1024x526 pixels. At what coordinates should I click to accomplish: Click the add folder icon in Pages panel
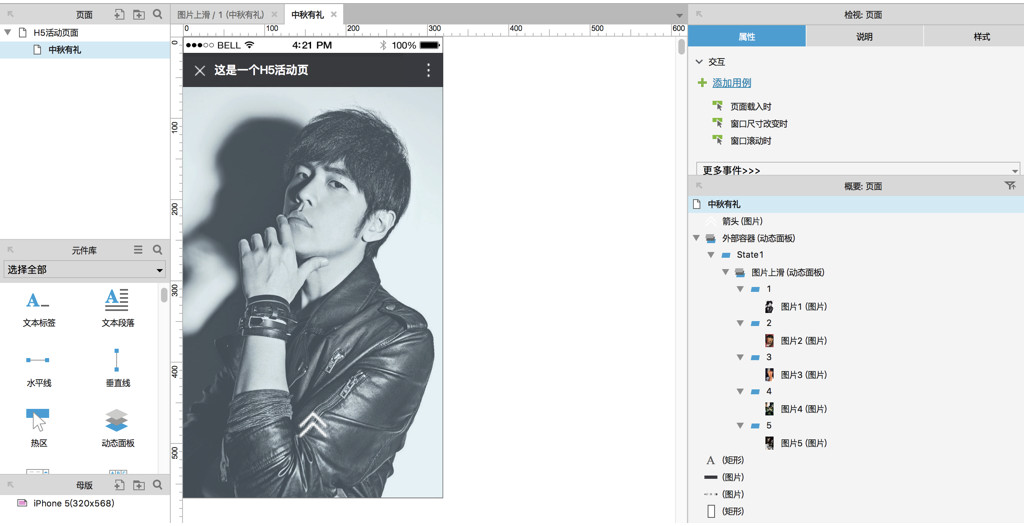tap(138, 15)
